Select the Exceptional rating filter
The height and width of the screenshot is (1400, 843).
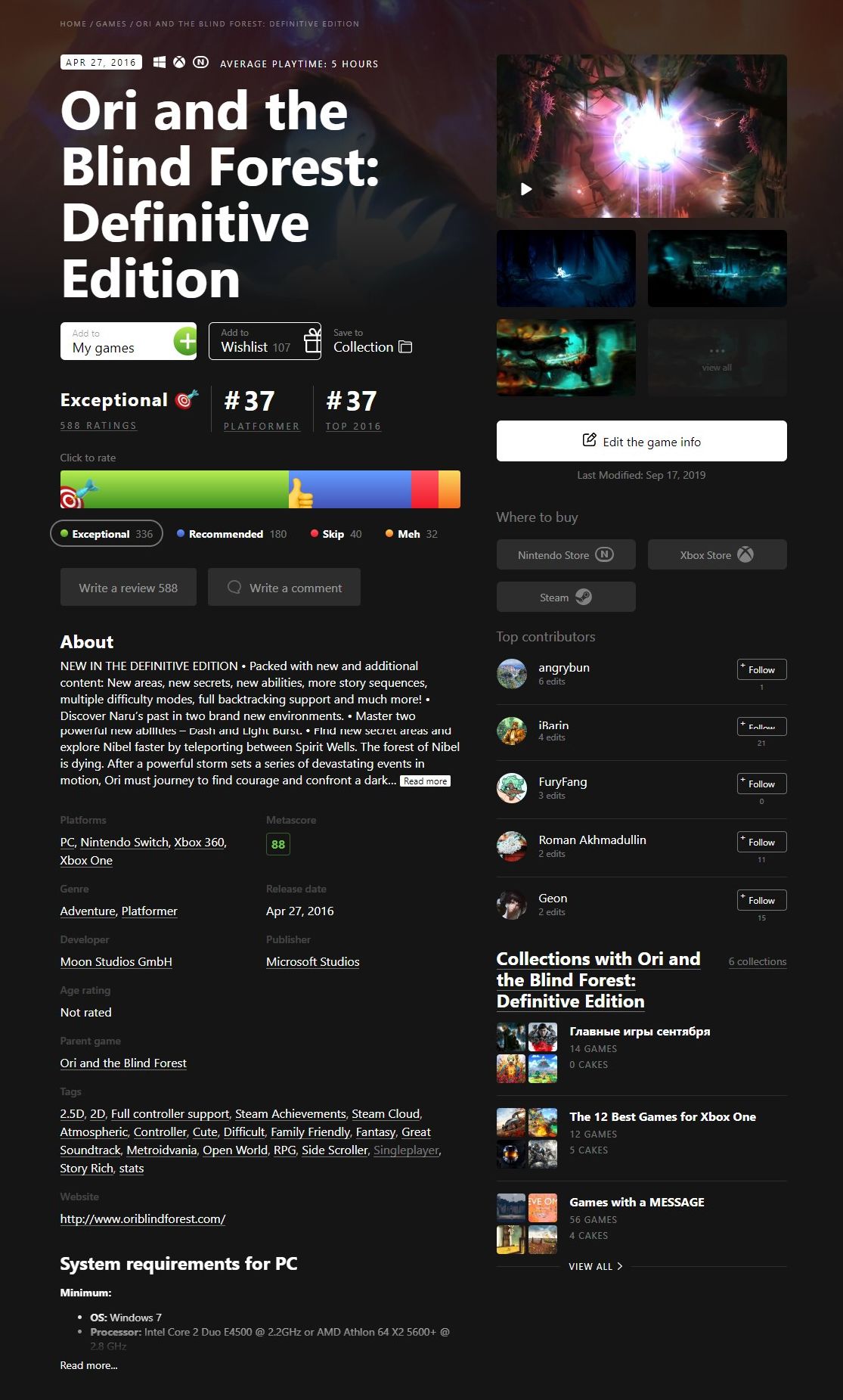(107, 533)
